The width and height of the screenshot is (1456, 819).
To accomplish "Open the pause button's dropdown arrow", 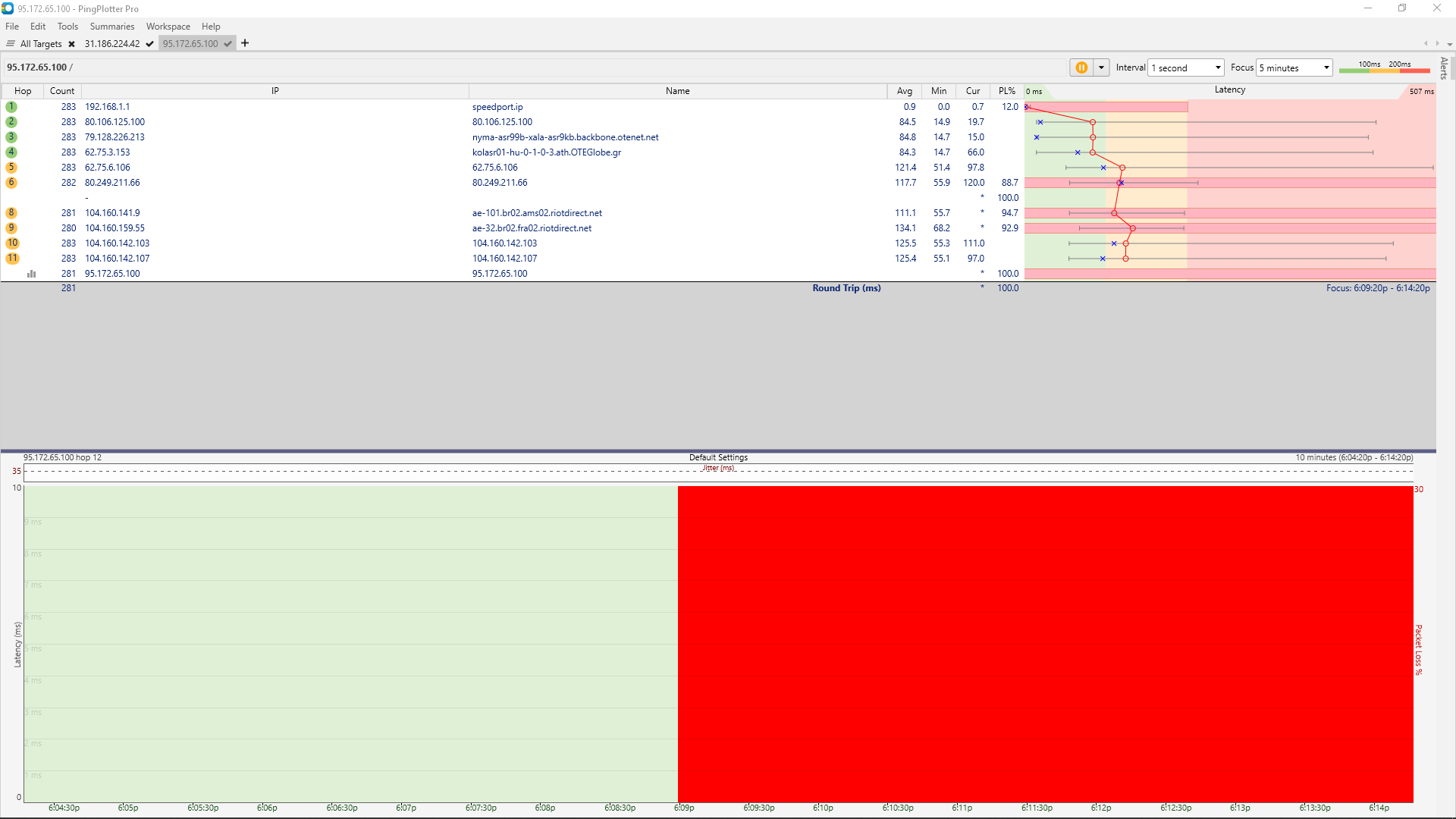I will coord(1102,67).
